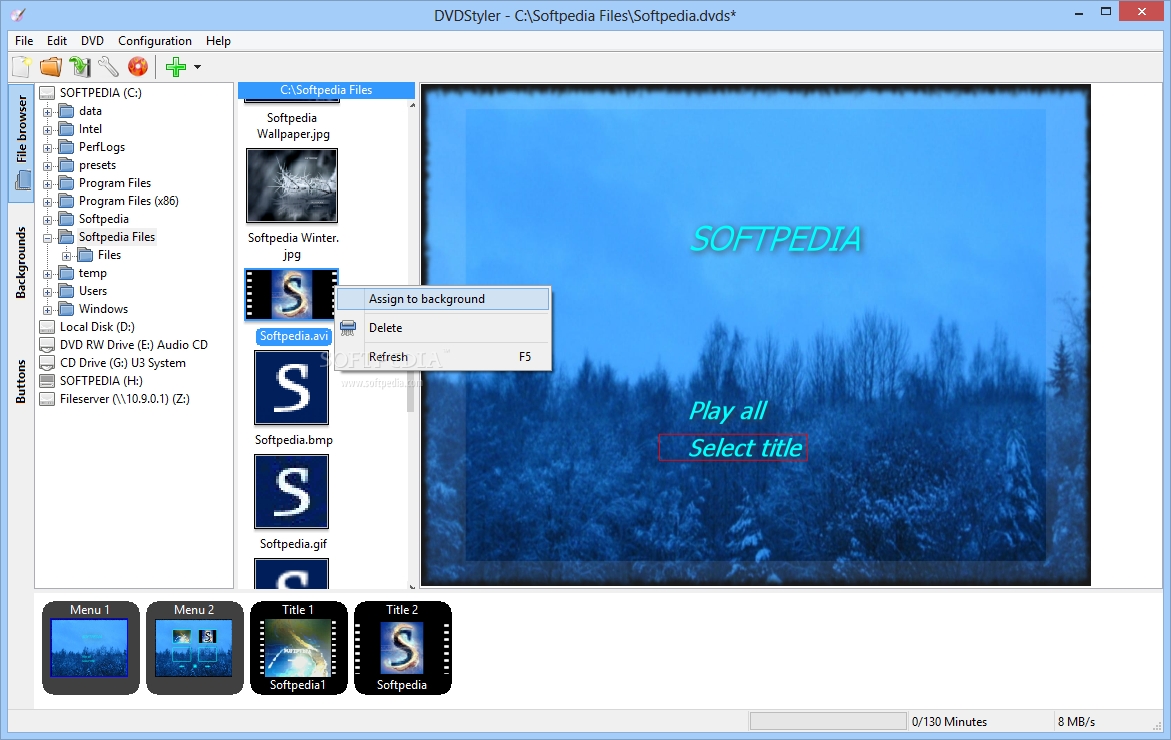Screen dimensions: 1171x740
Task: Expand the presets folder node
Action: [47, 166]
